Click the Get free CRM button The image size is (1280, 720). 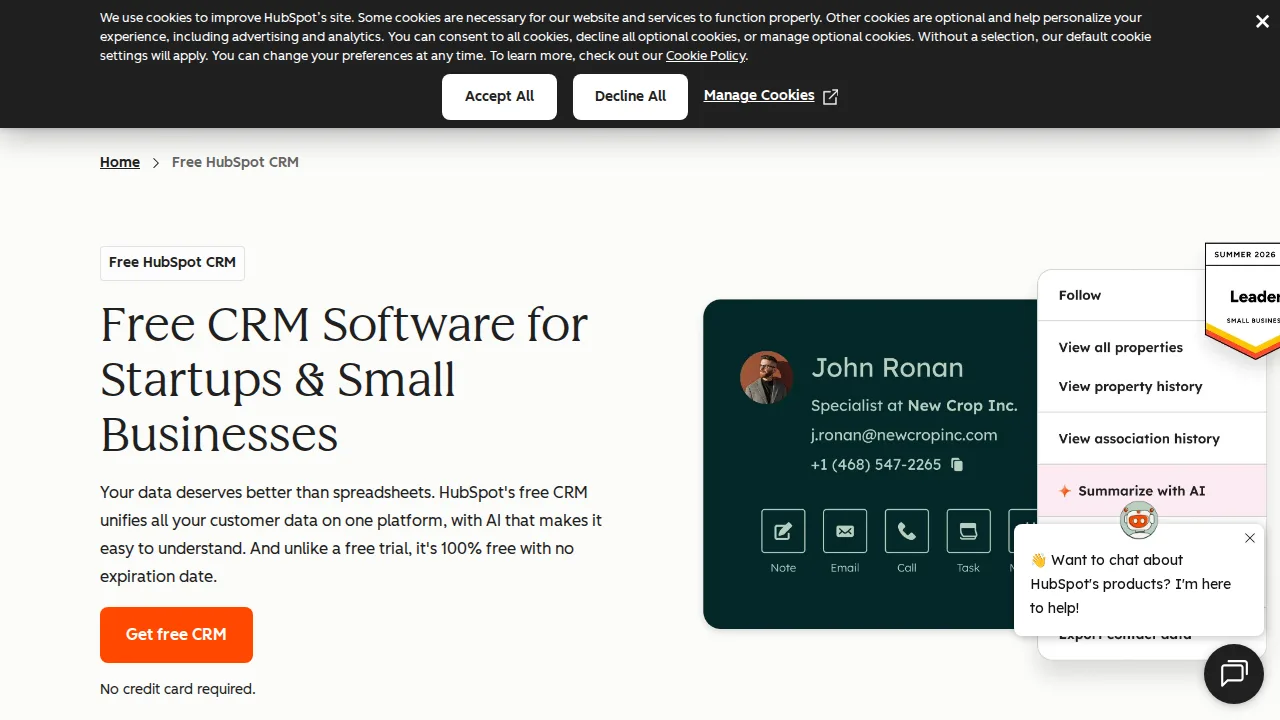point(176,635)
